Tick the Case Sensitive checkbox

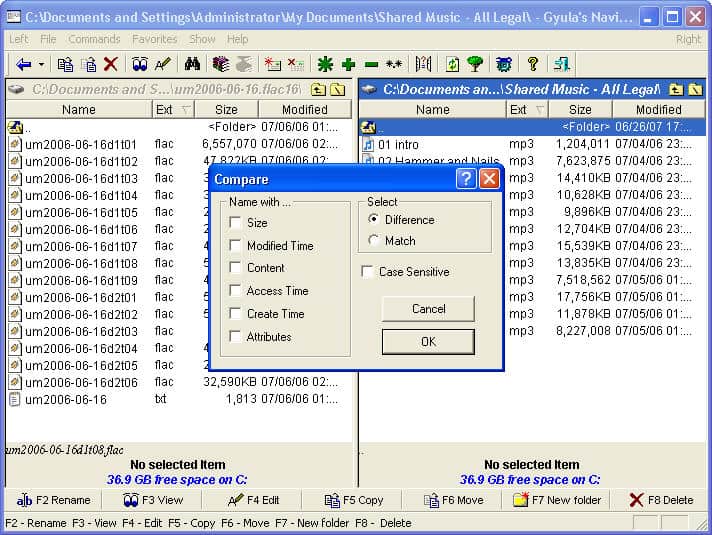click(x=368, y=272)
